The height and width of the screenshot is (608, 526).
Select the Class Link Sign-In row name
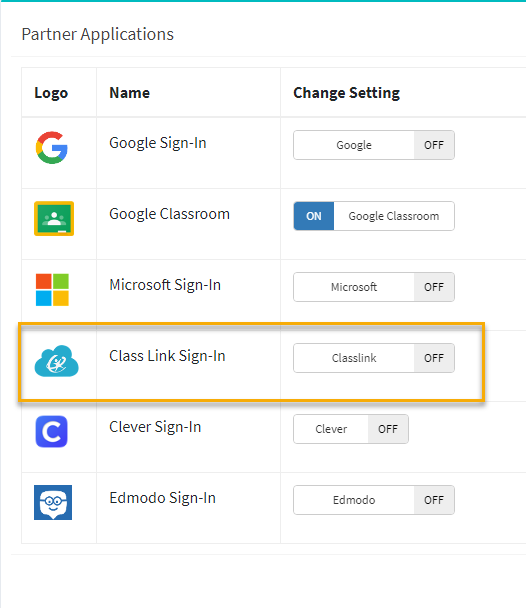pyautogui.click(x=167, y=356)
